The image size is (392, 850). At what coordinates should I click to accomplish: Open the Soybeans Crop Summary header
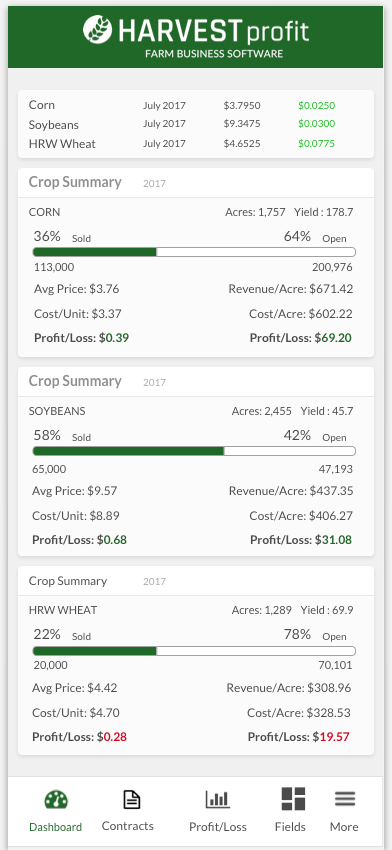tap(196, 382)
